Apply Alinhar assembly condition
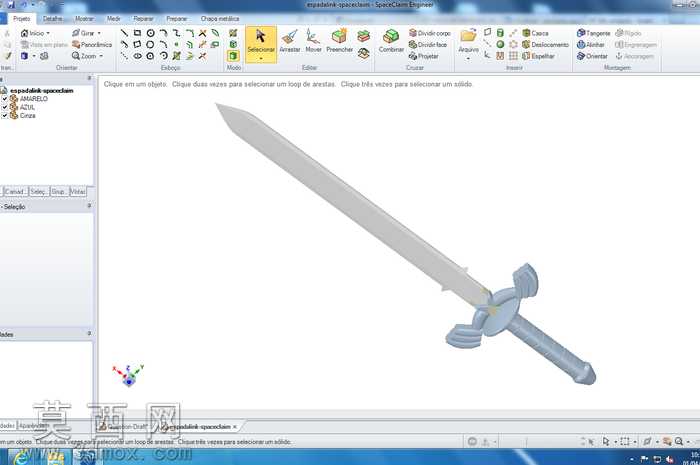The height and width of the screenshot is (465, 700). click(591, 45)
